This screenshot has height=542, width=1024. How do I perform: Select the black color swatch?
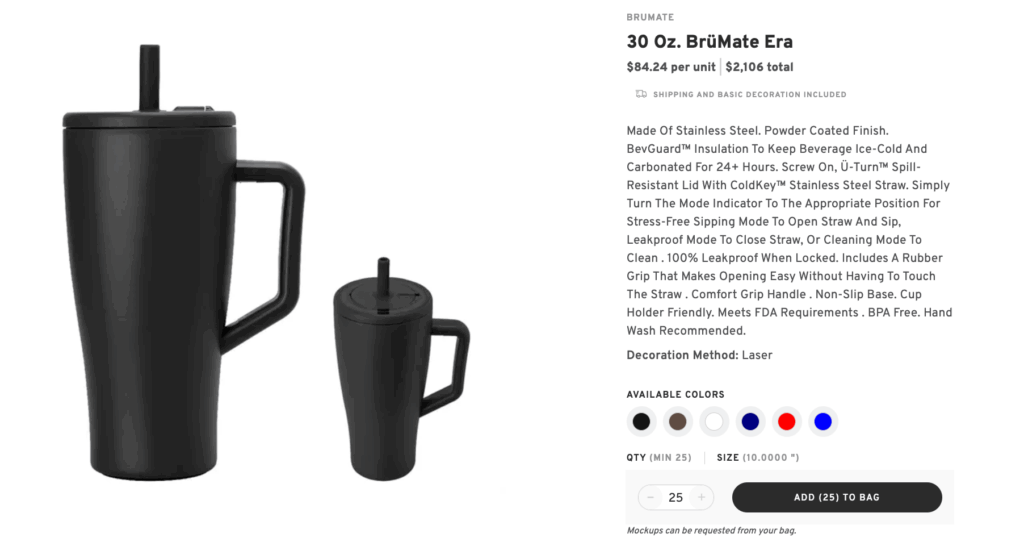641,421
